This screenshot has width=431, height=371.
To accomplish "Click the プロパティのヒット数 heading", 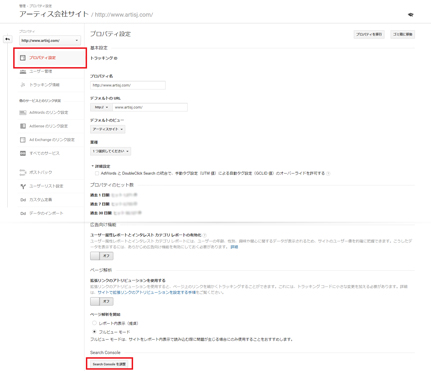I will pyautogui.click(x=112, y=185).
